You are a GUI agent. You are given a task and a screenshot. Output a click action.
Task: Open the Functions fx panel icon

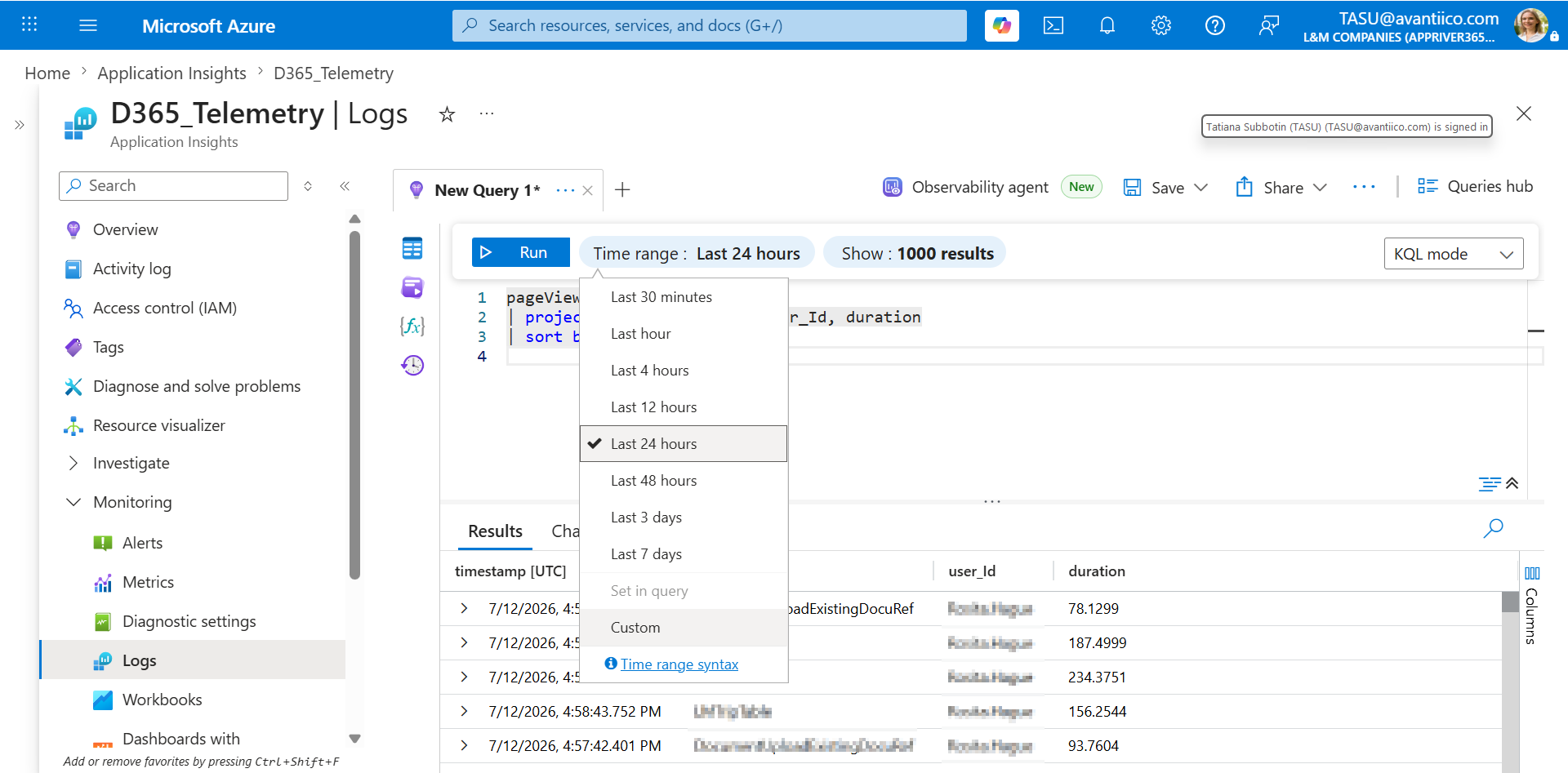click(x=412, y=327)
